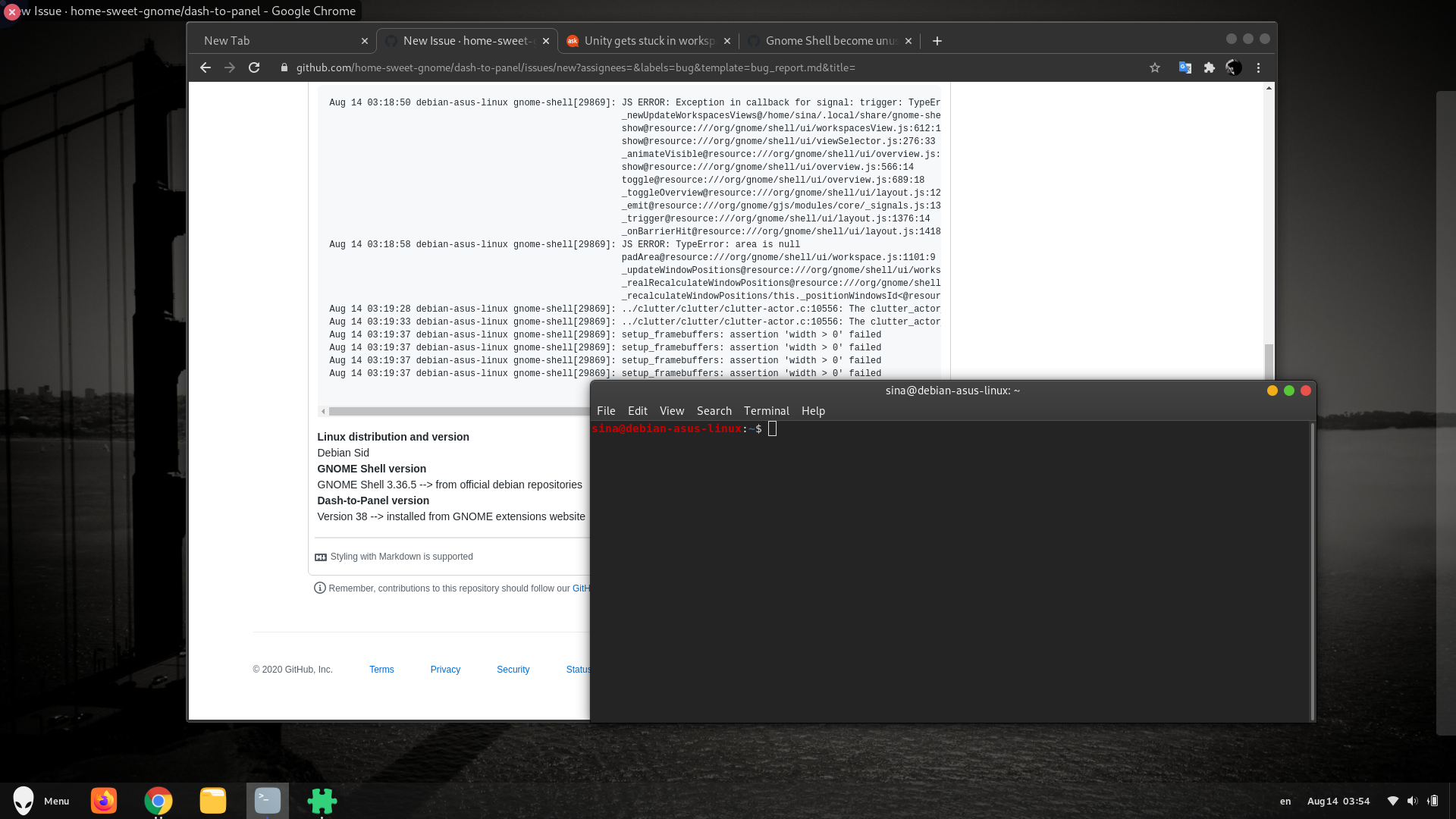The image size is (1456, 819).
Task: Reload the GitHub issue page
Action: tap(255, 67)
